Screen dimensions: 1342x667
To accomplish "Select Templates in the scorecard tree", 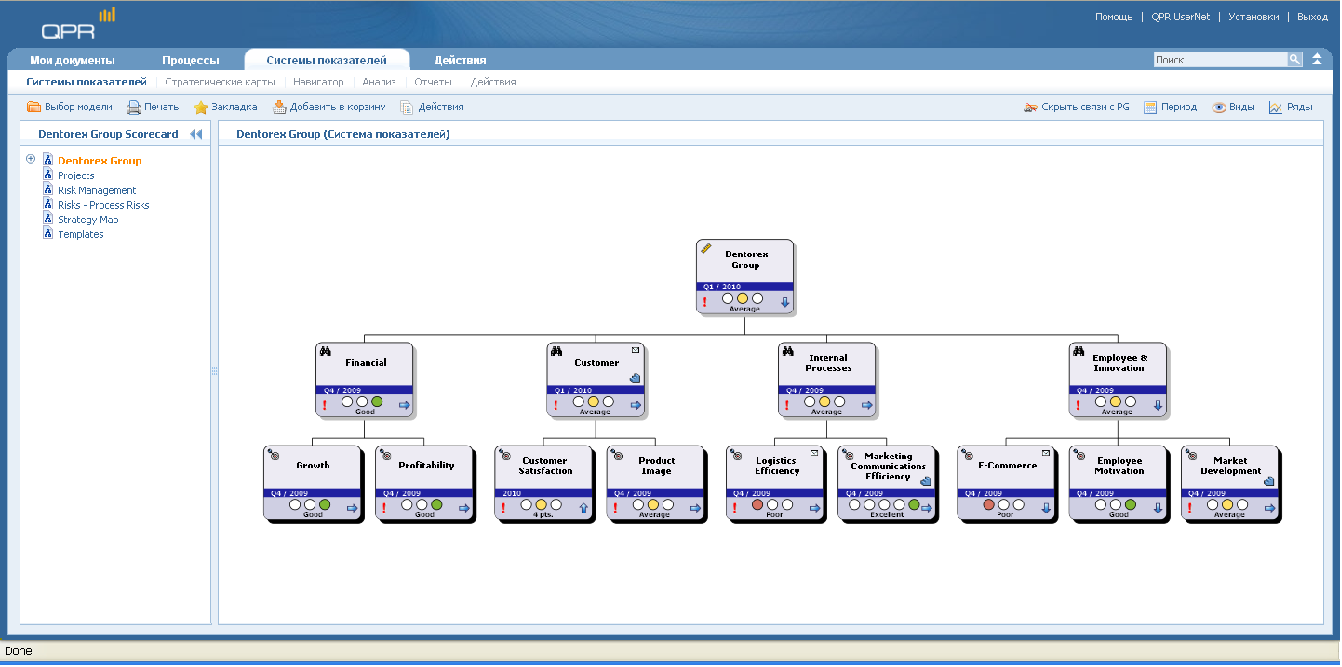I will (x=81, y=234).
